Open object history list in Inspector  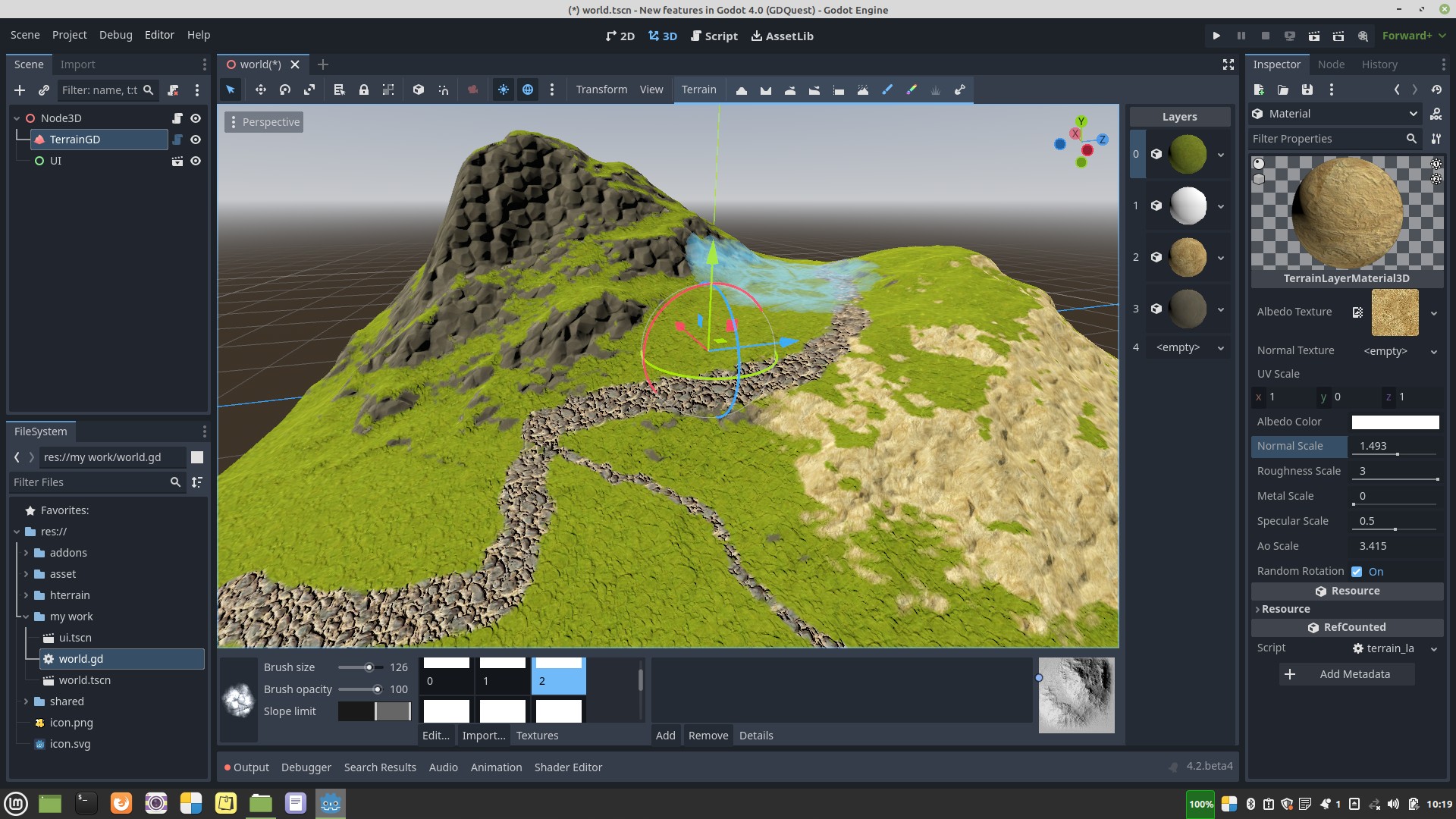pos(1436,89)
